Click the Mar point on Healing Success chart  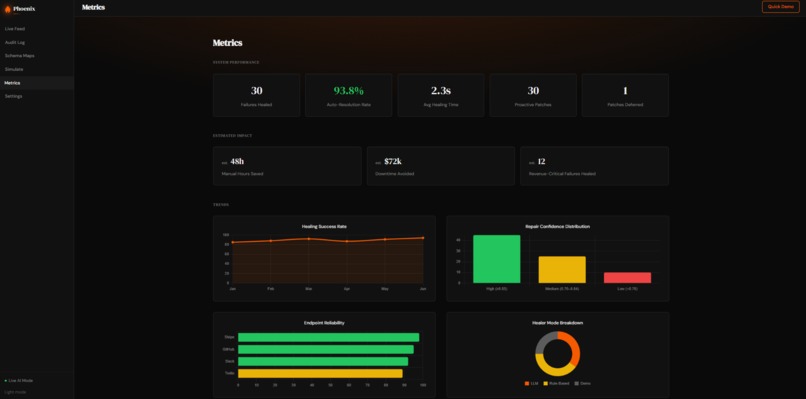pyautogui.click(x=308, y=239)
